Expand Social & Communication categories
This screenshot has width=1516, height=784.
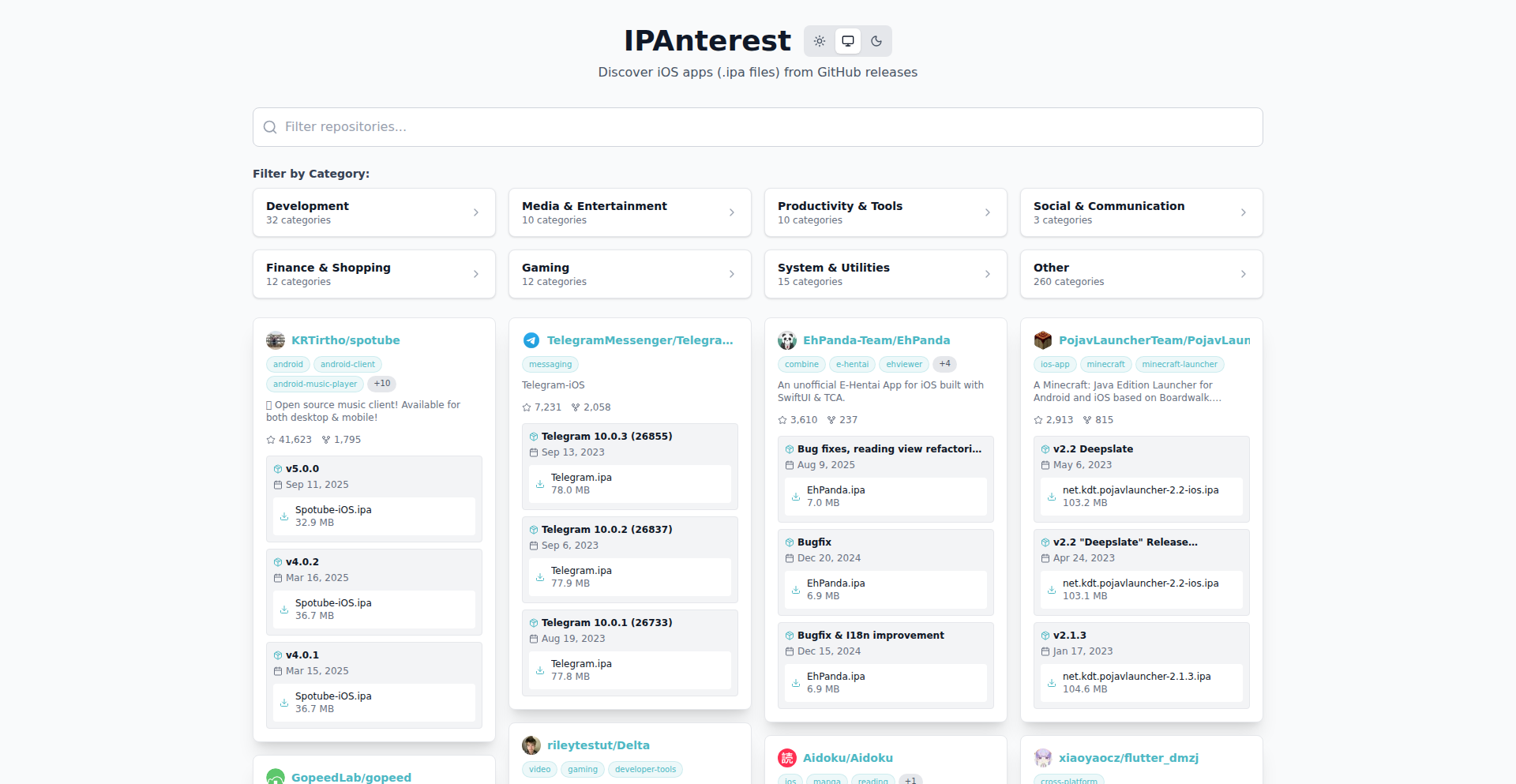pyautogui.click(x=1142, y=212)
